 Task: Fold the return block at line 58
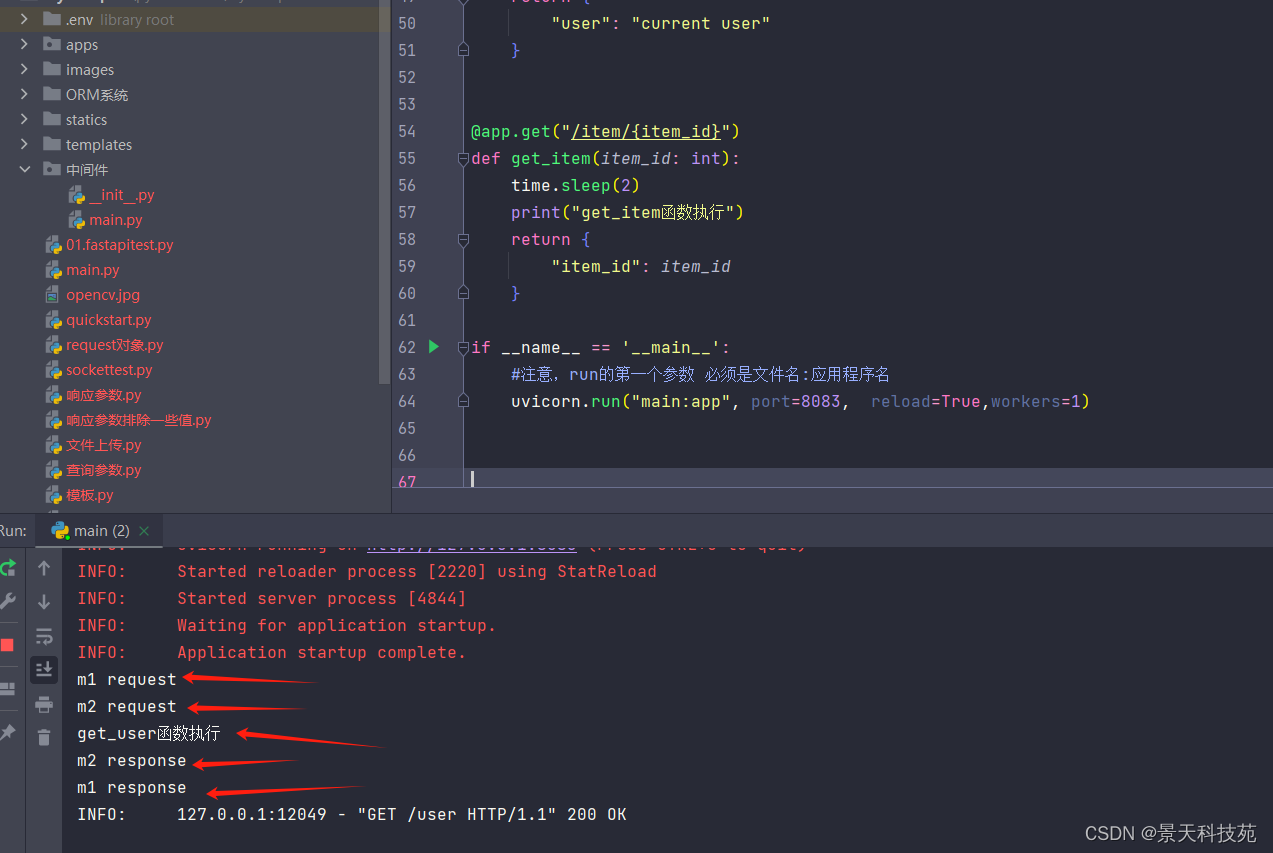(x=463, y=239)
